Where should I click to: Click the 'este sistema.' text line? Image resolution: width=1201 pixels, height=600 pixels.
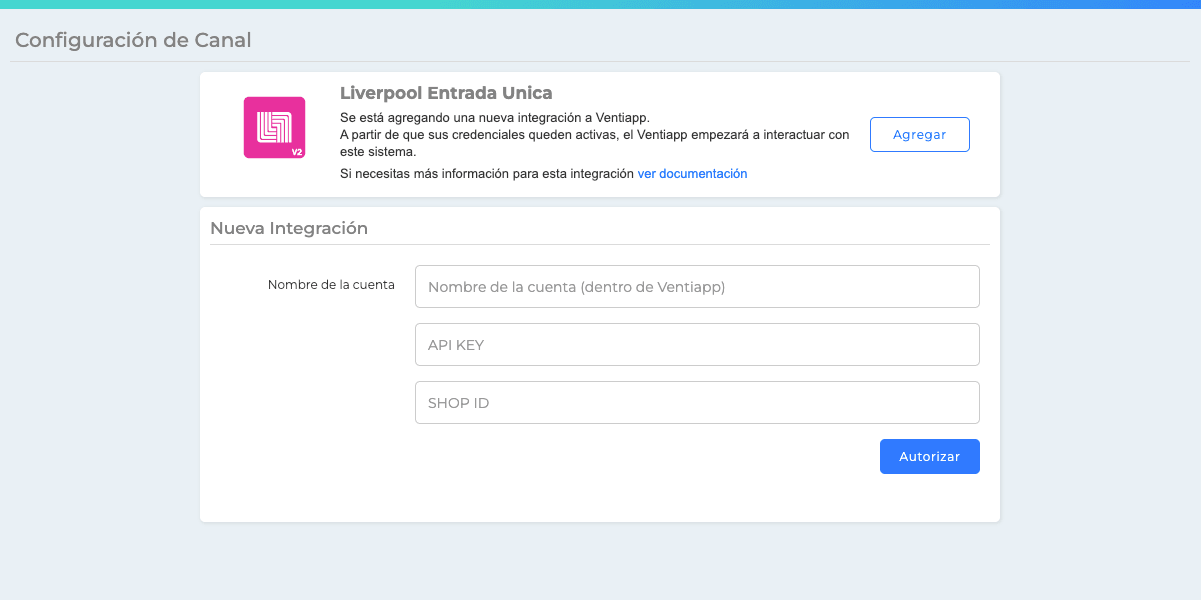(x=378, y=152)
